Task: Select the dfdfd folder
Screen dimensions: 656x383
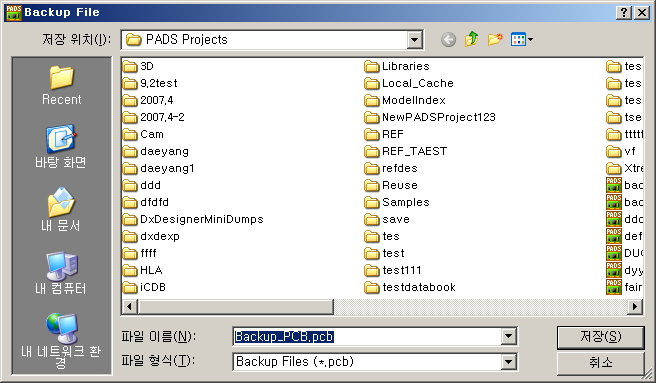Action: pos(146,202)
